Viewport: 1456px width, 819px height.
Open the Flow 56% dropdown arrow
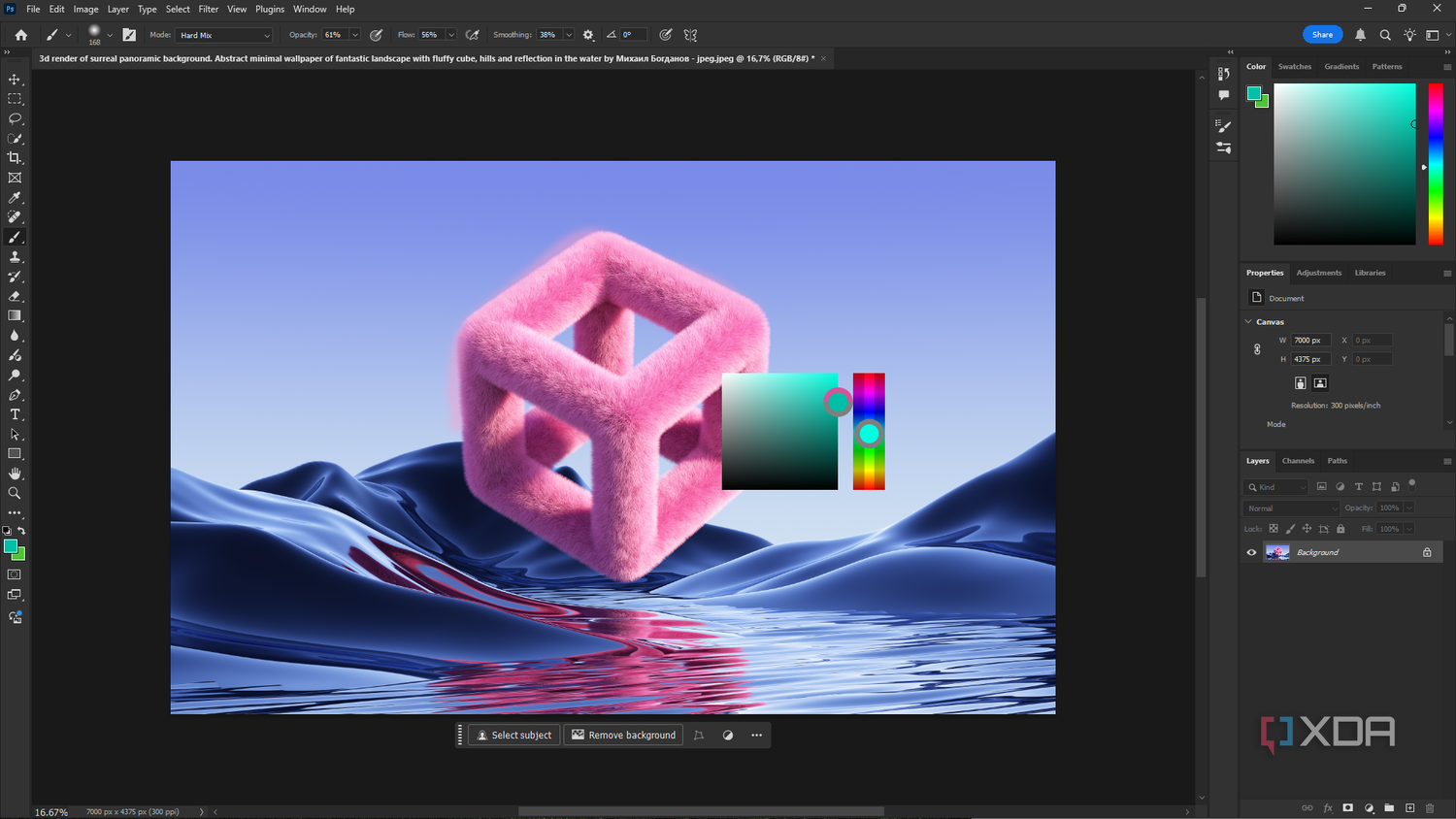451,35
